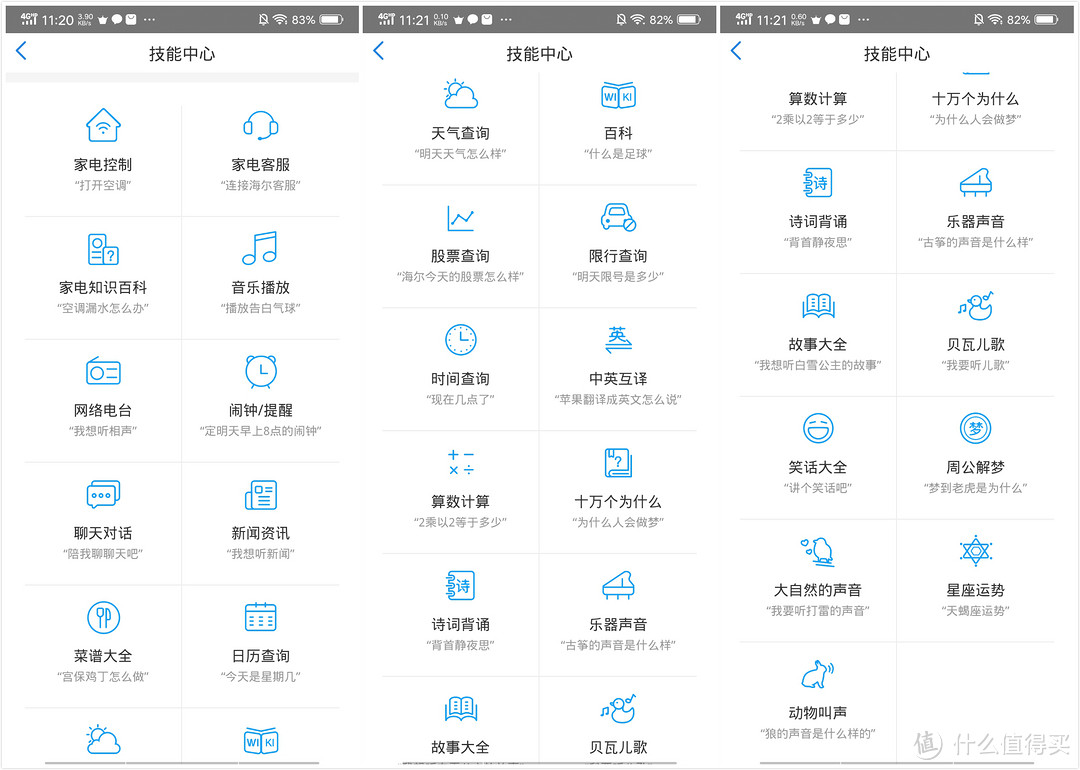Tap the phrase "苹果翻译成英文怎么说"
Screen dimensions: 1080x770
(618, 399)
